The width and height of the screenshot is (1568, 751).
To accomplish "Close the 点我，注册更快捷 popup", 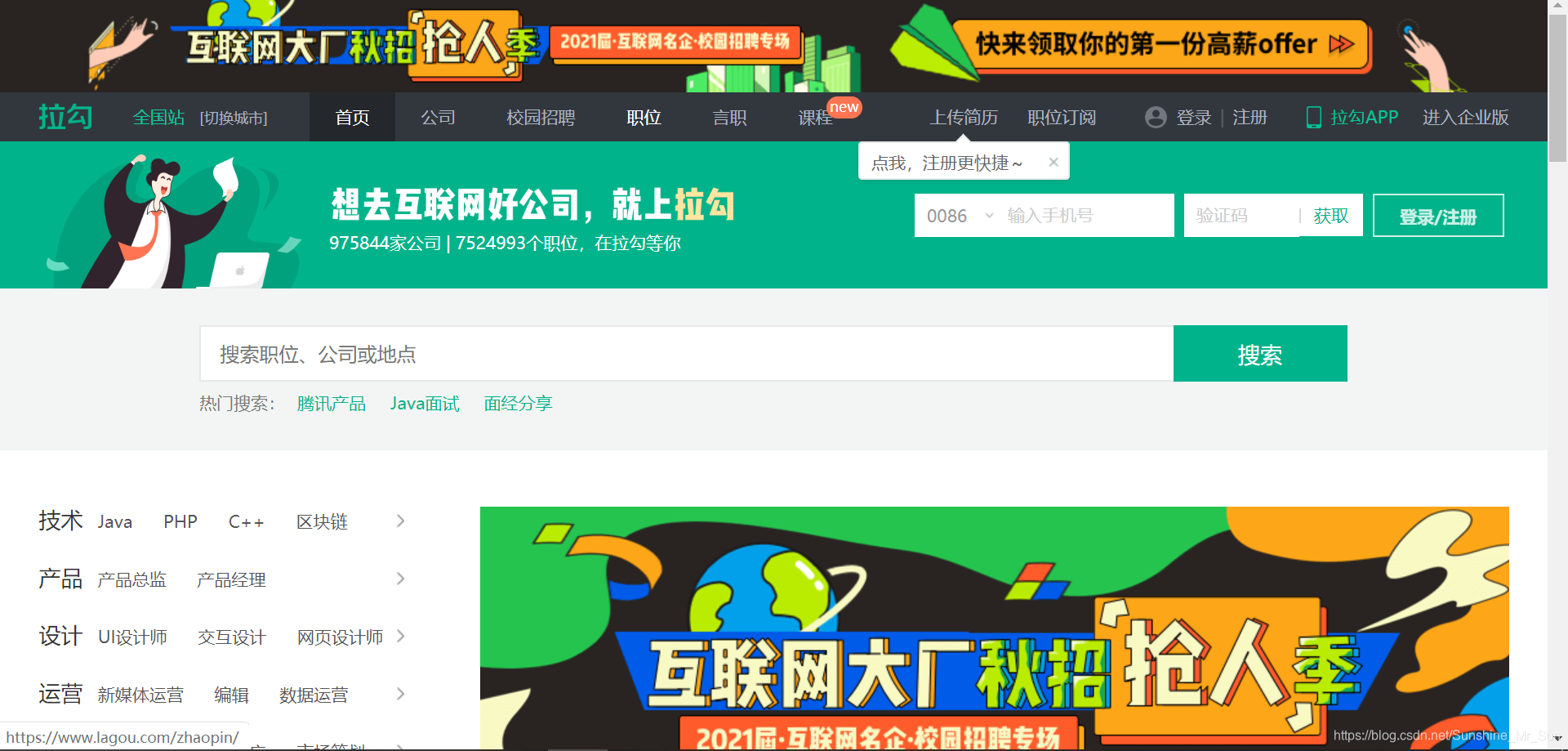I will pos(1053,161).
